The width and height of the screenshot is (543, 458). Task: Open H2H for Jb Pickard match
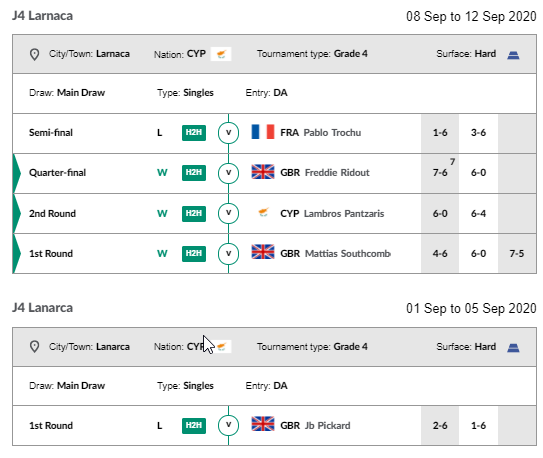click(194, 425)
